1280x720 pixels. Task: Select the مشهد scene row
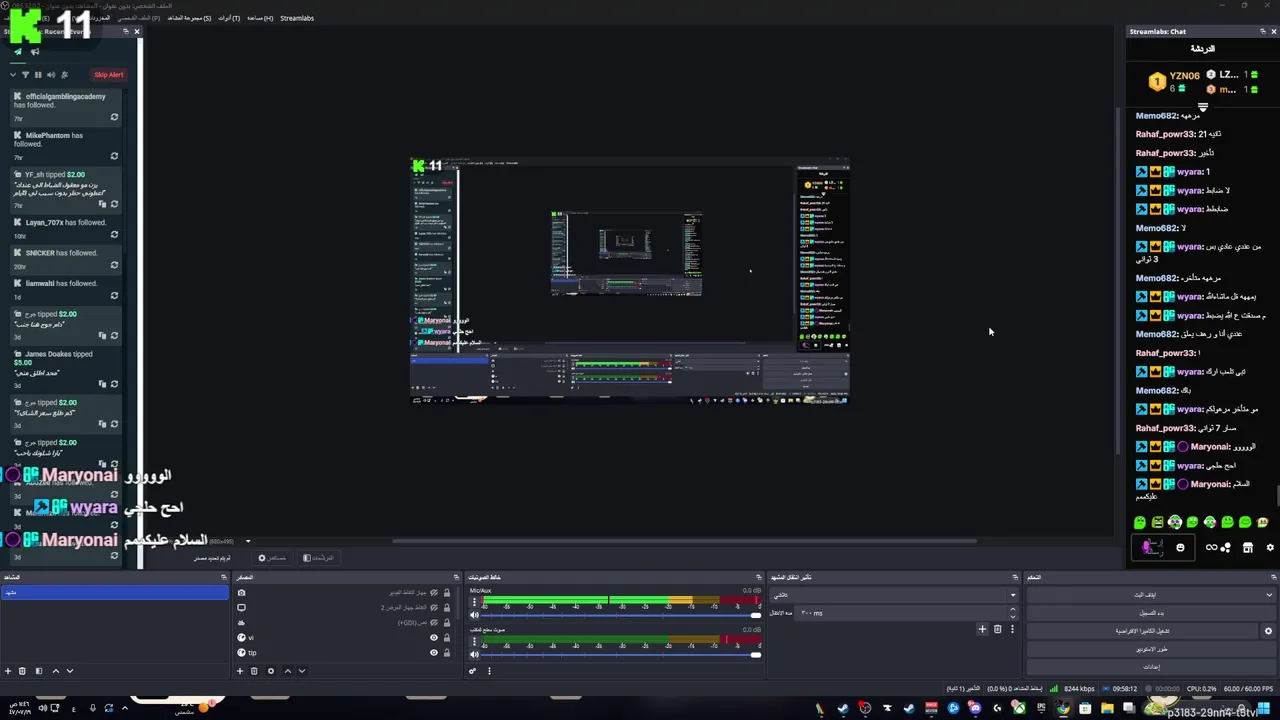pos(114,592)
